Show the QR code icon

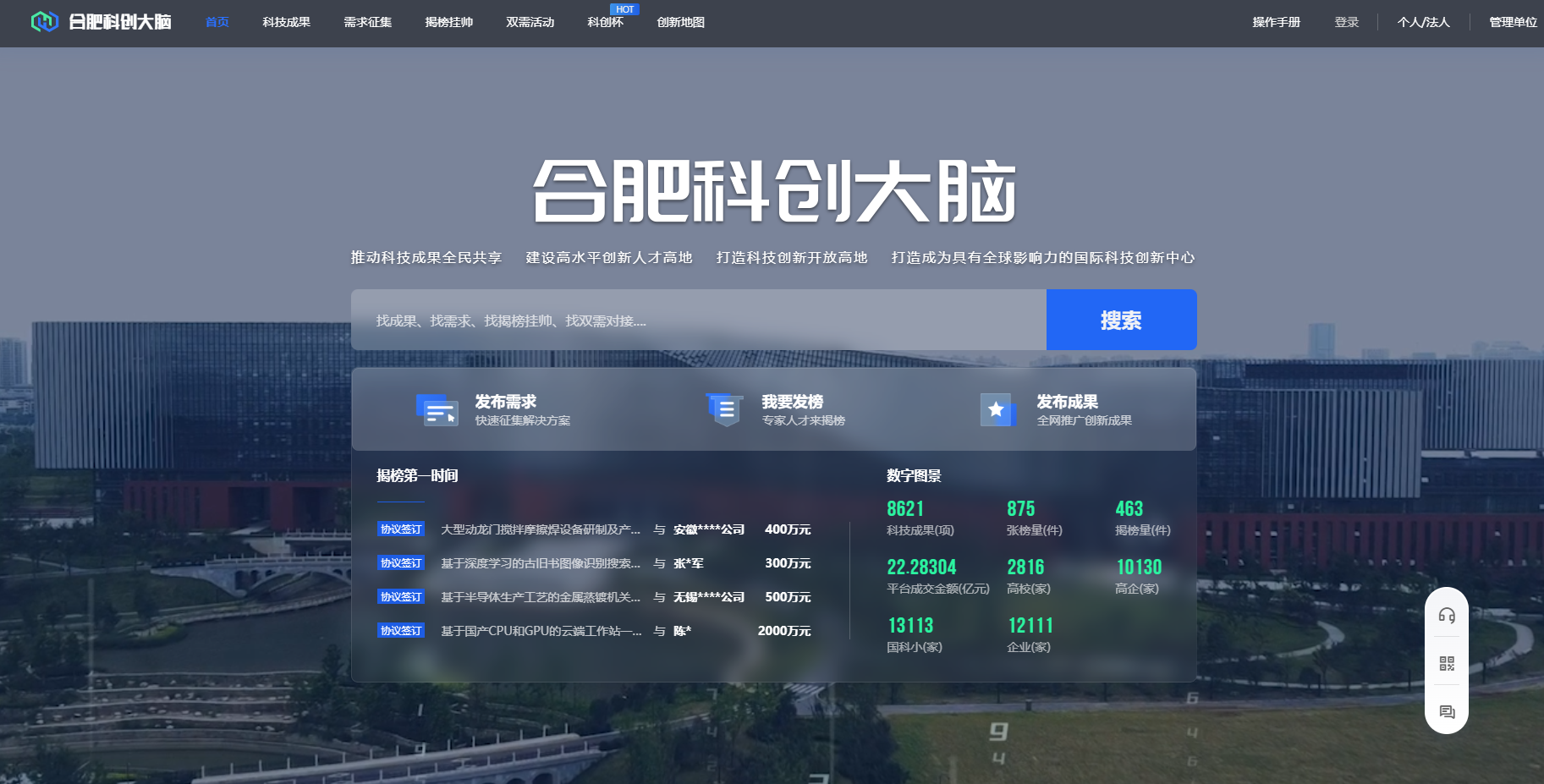(x=1447, y=664)
